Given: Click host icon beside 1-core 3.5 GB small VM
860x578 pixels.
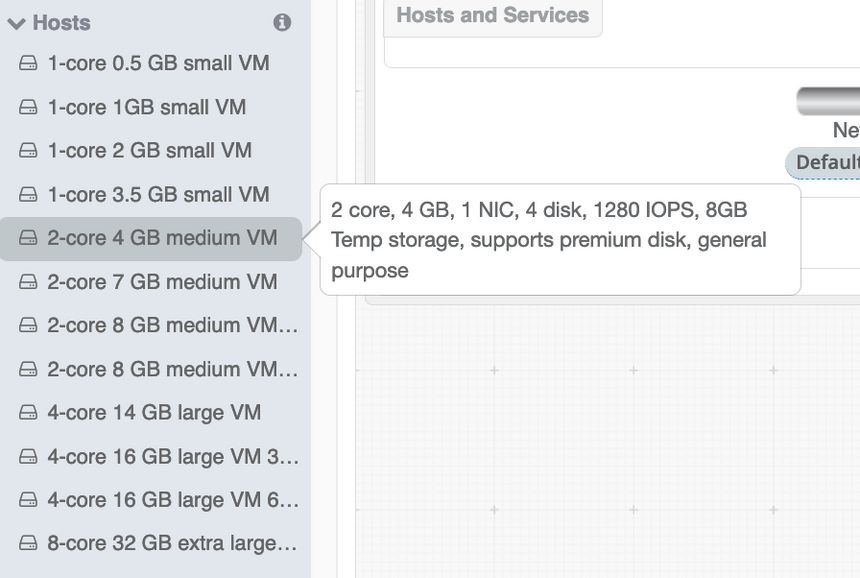Looking at the screenshot, I should 28,195.
